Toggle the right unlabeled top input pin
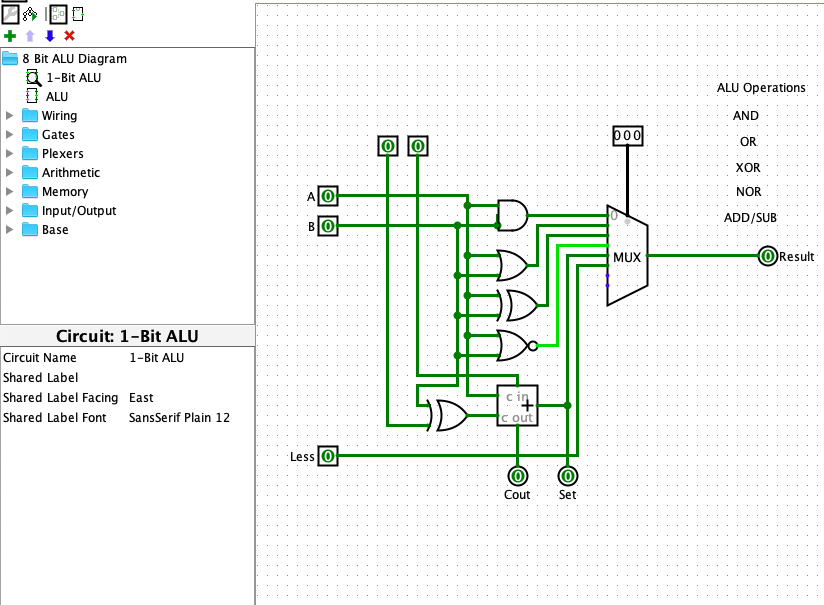This screenshot has height=605, width=824. pos(418,146)
